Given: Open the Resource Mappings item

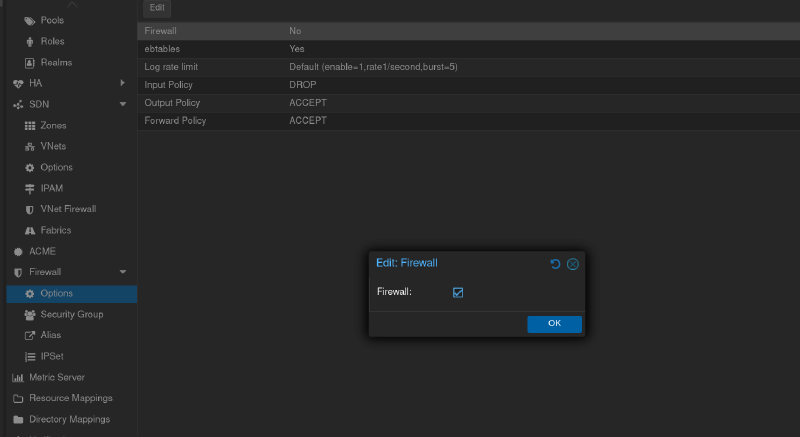Looking at the screenshot, I should coord(70,398).
